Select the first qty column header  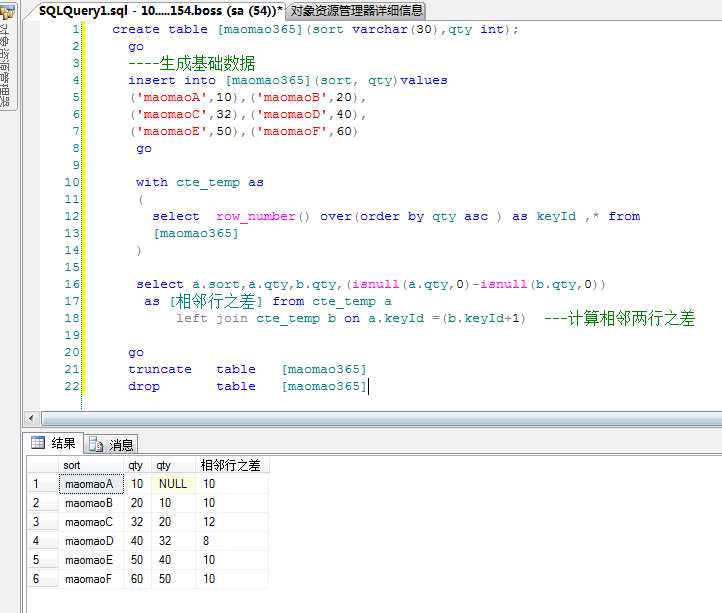pyautogui.click(x=137, y=465)
